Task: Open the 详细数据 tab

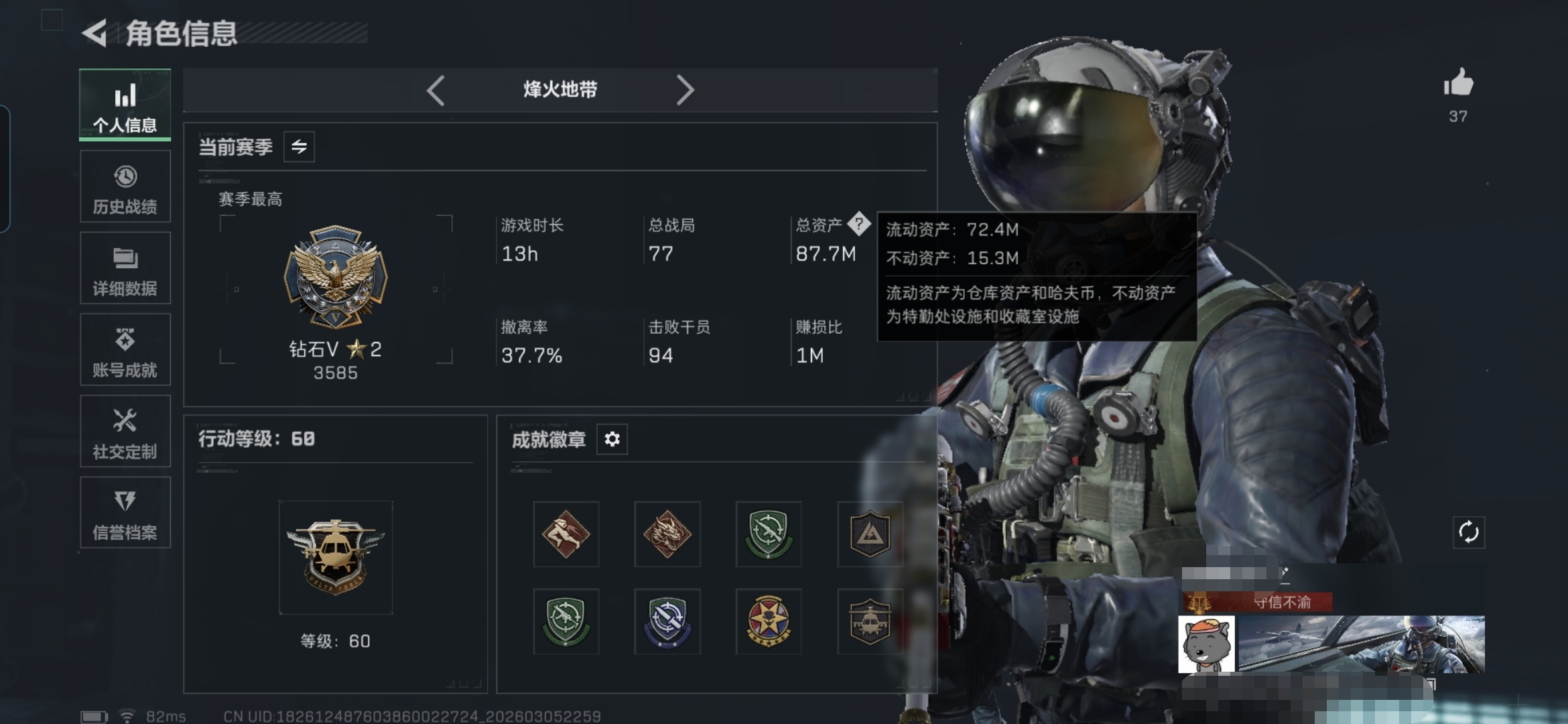Action: point(125,268)
